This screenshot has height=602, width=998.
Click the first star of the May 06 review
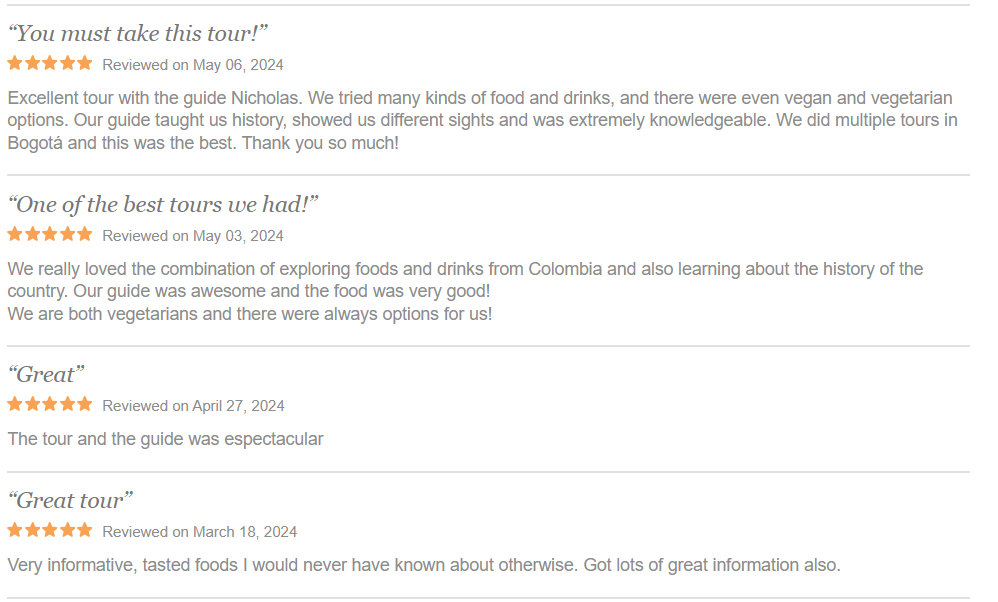[x=15, y=64]
